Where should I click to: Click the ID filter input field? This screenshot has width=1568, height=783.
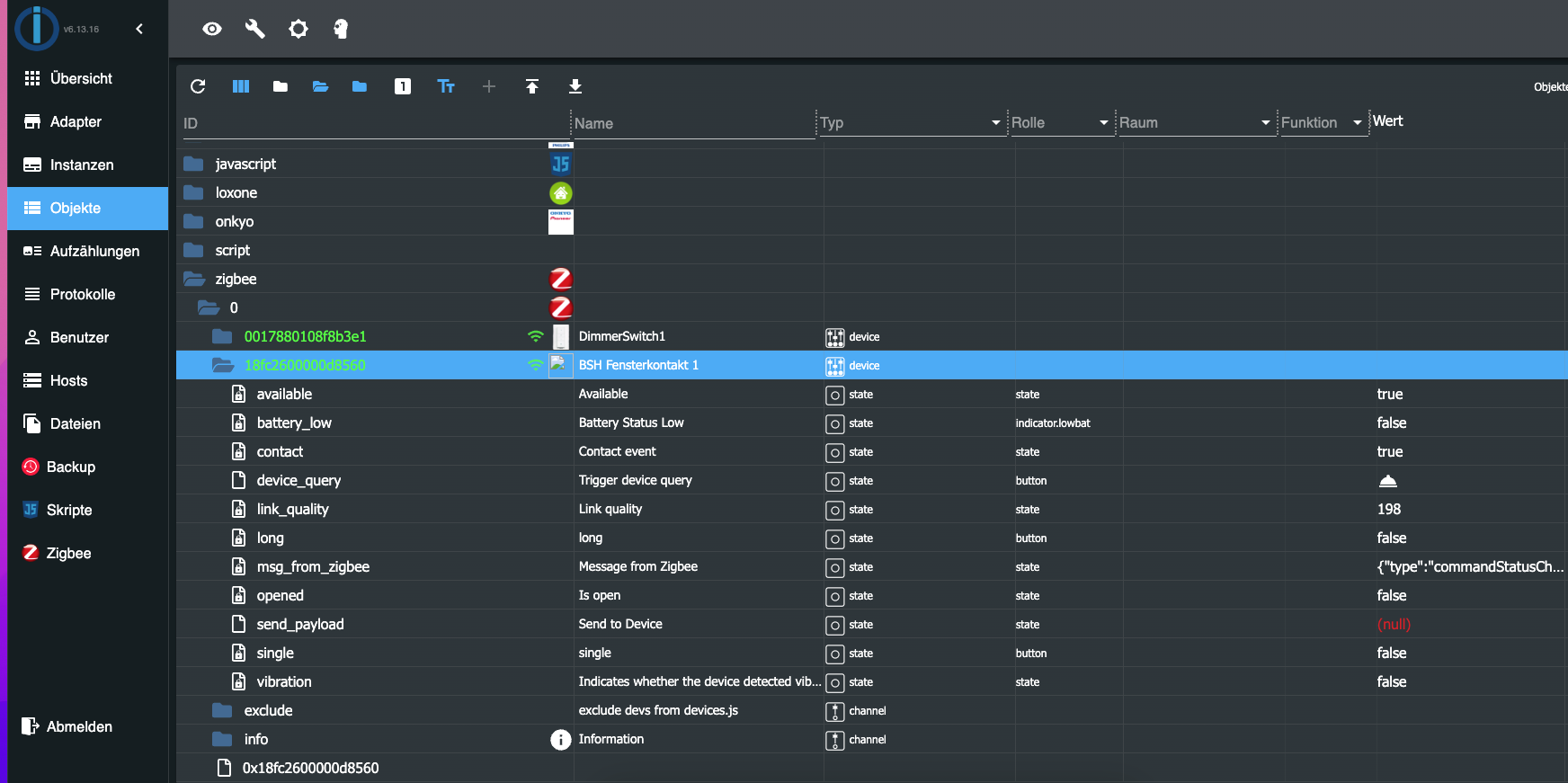click(373, 123)
